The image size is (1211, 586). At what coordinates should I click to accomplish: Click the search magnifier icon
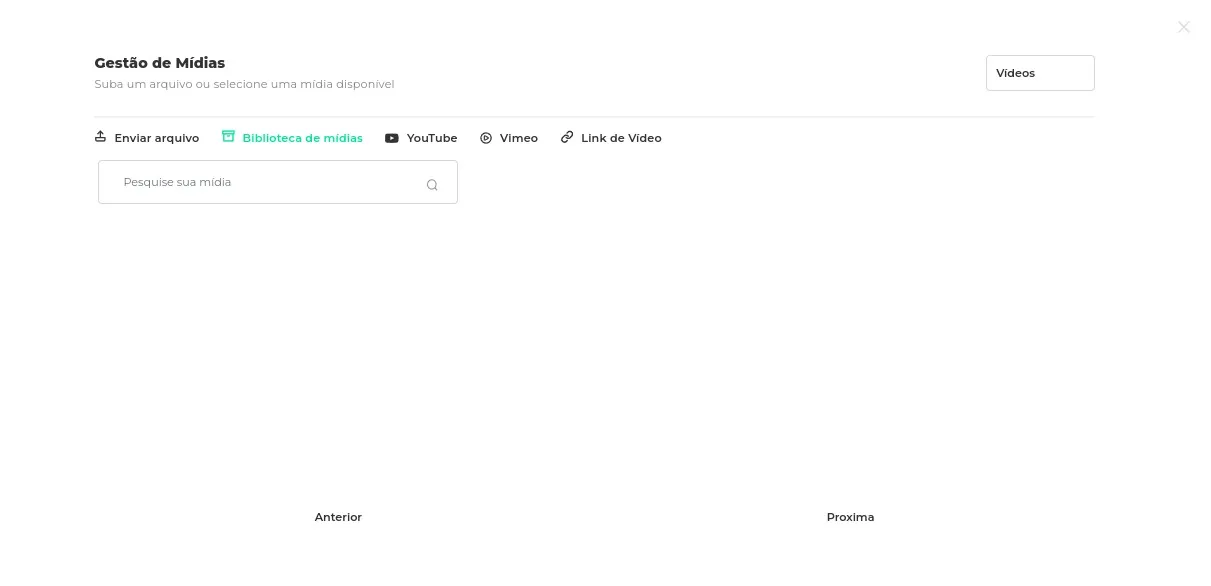[x=432, y=184]
